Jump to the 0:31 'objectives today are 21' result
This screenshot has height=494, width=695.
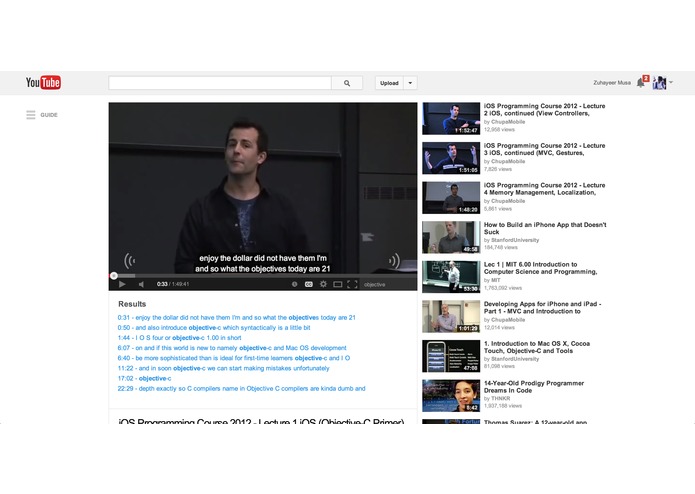(x=237, y=318)
